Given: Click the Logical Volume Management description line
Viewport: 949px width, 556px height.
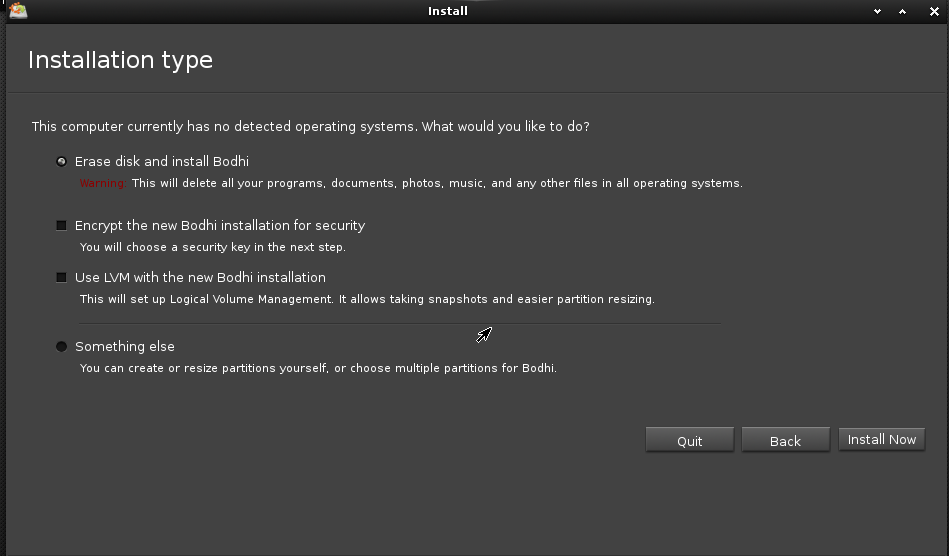Looking at the screenshot, I should 367,299.
